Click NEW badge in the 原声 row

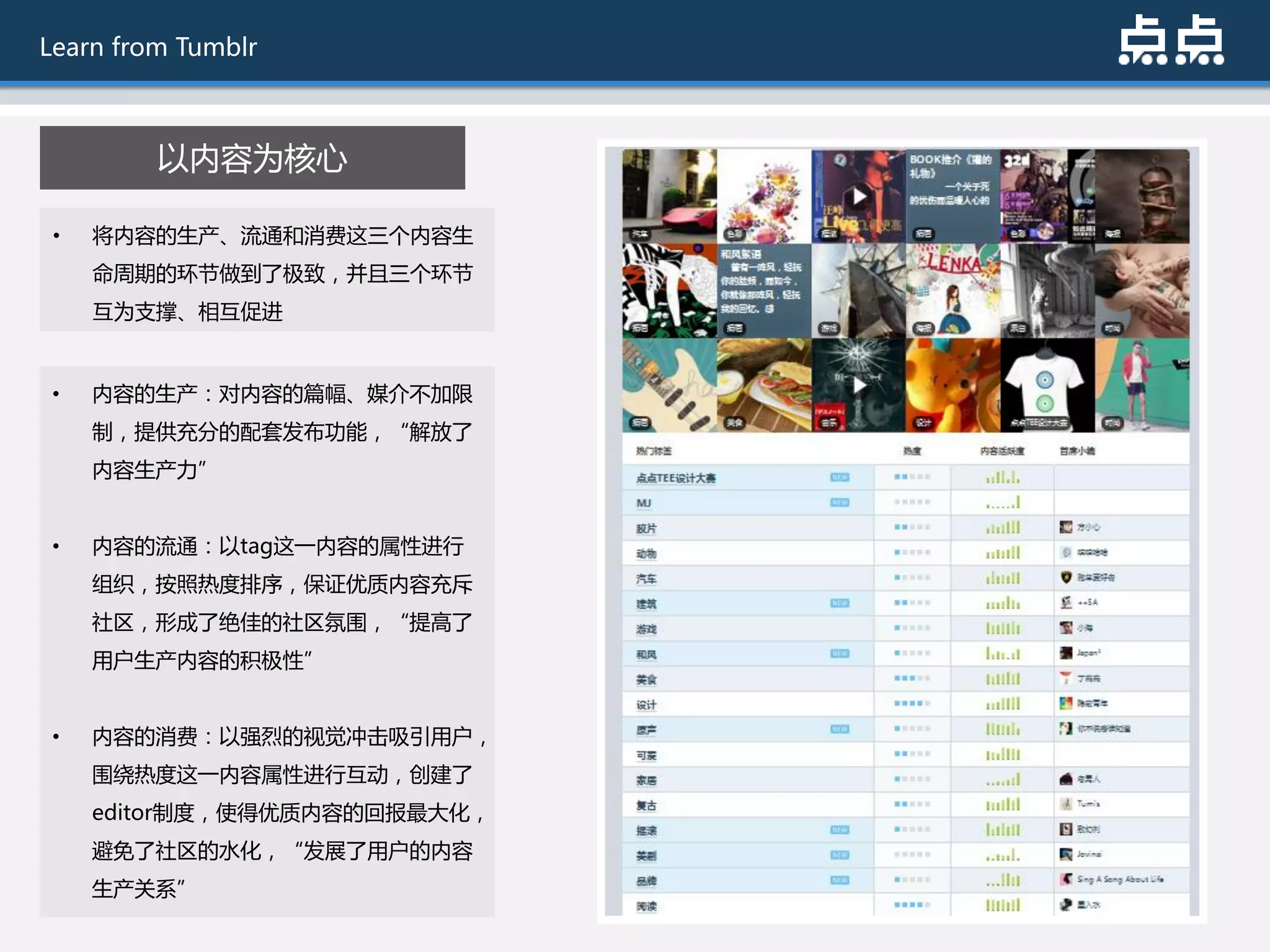(840, 729)
